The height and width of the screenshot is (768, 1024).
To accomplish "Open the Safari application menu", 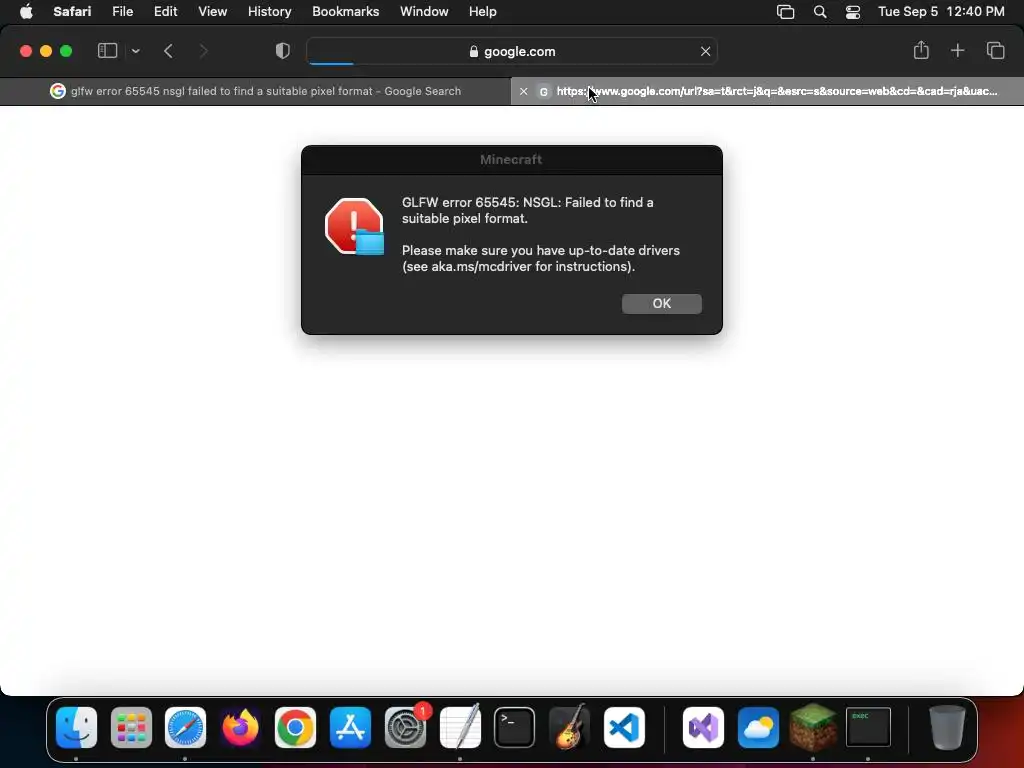I will tap(72, 12).
